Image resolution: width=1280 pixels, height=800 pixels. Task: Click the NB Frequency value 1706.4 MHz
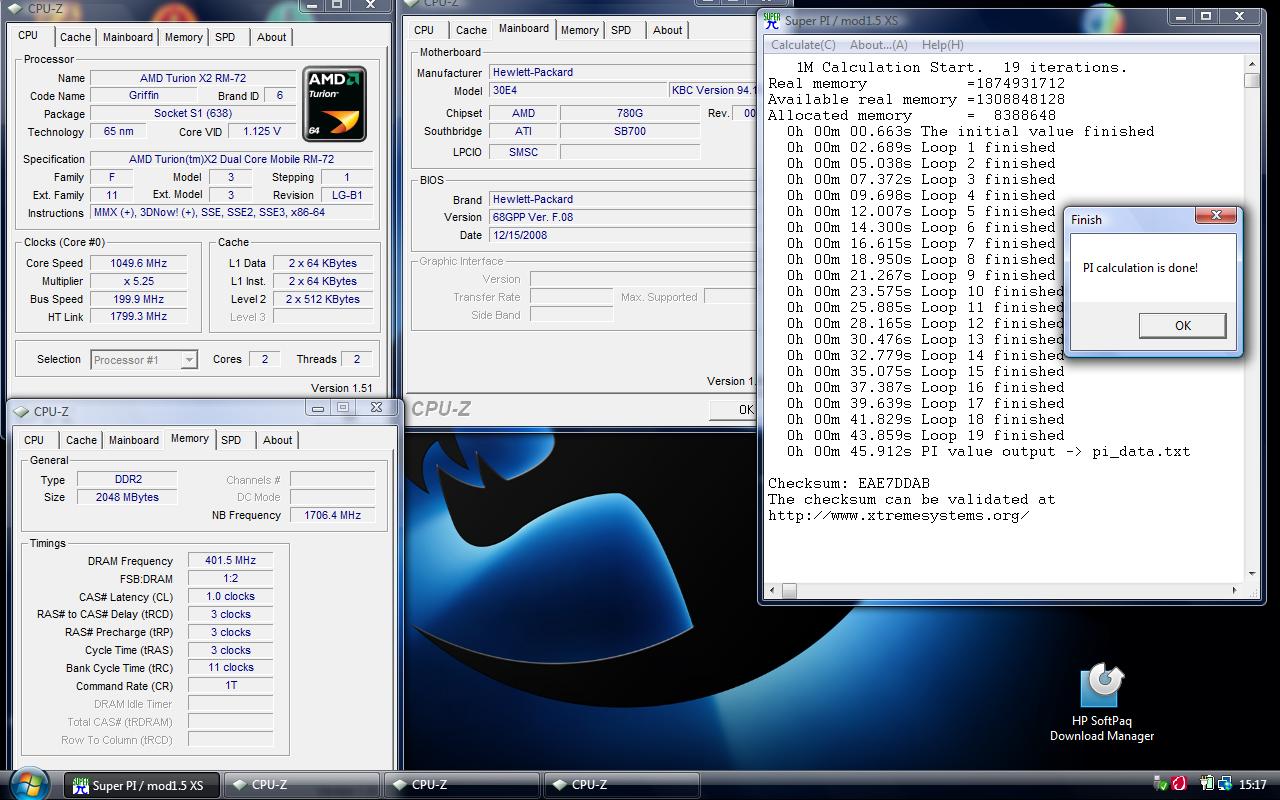click(333, 515)
